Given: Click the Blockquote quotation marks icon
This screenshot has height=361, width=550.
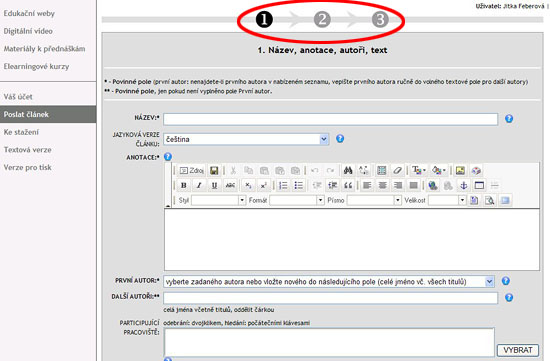Looking at the screenshot, I should click(x=348, y=185).
